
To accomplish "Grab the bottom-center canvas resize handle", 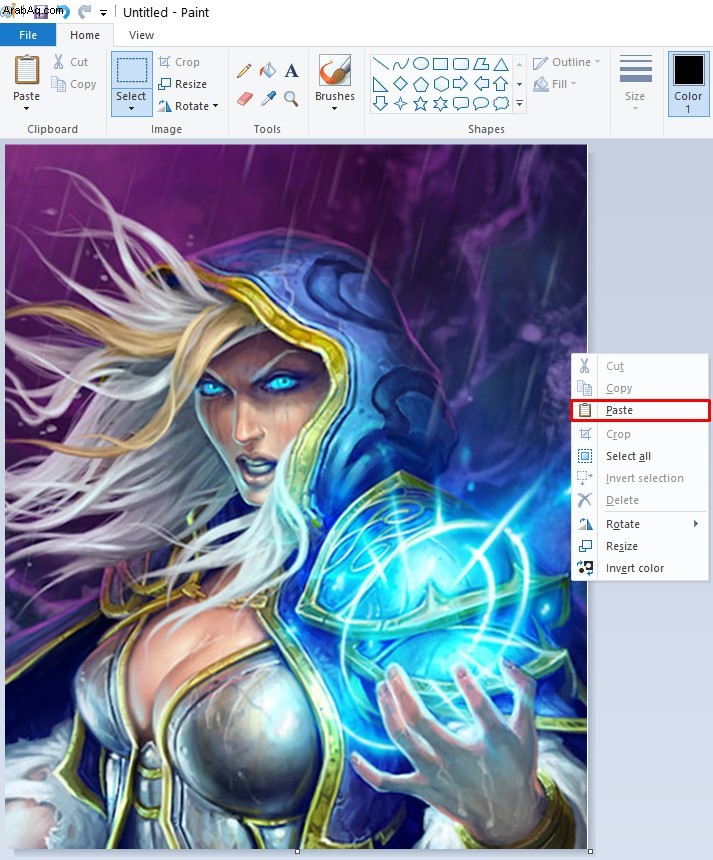I will point(297,851).
